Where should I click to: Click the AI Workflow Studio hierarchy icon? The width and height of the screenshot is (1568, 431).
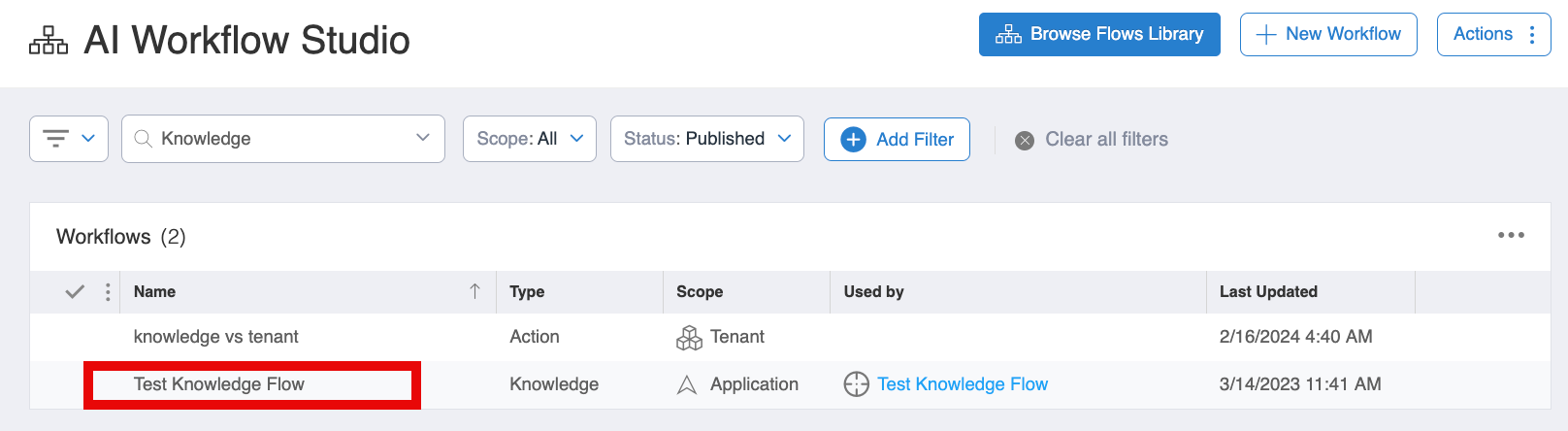(49, 41)
